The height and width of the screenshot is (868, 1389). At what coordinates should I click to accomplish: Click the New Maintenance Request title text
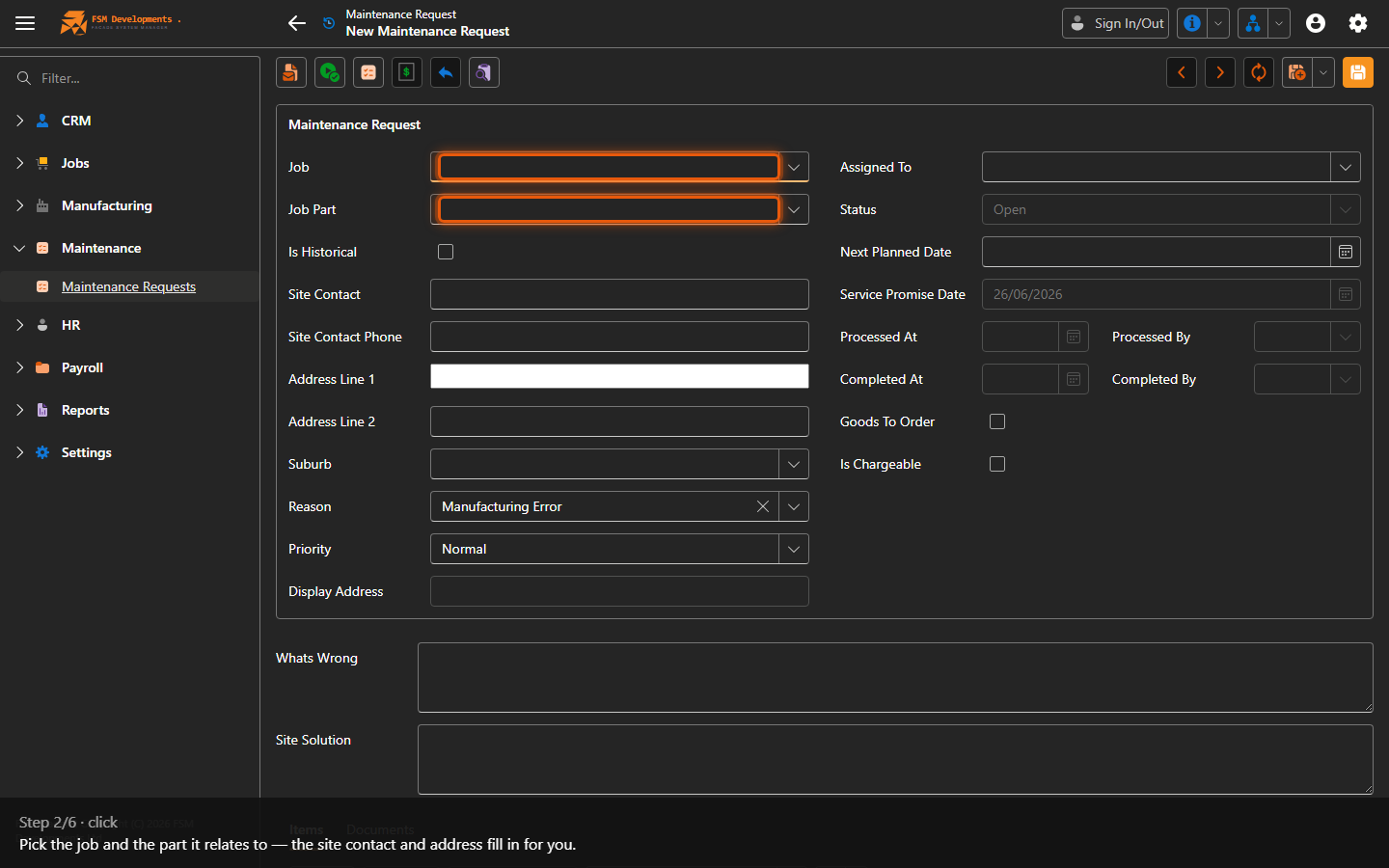pyautogui.click(x=427, y=31)
